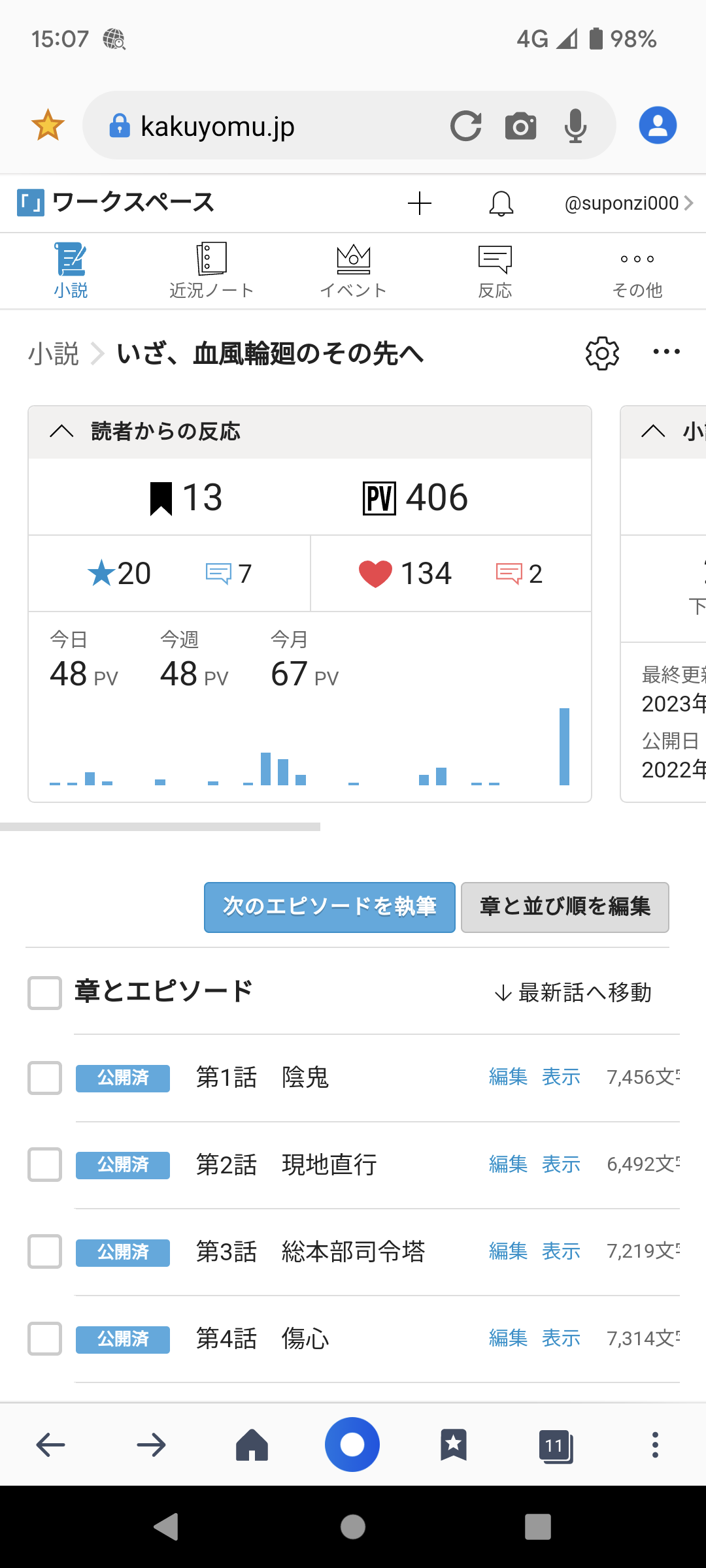The width and height of the screenshot is (706, 1568).
Task: Tap the browser bookmarks star icon in bottom bar
Action: click(x=453, y=1445)
